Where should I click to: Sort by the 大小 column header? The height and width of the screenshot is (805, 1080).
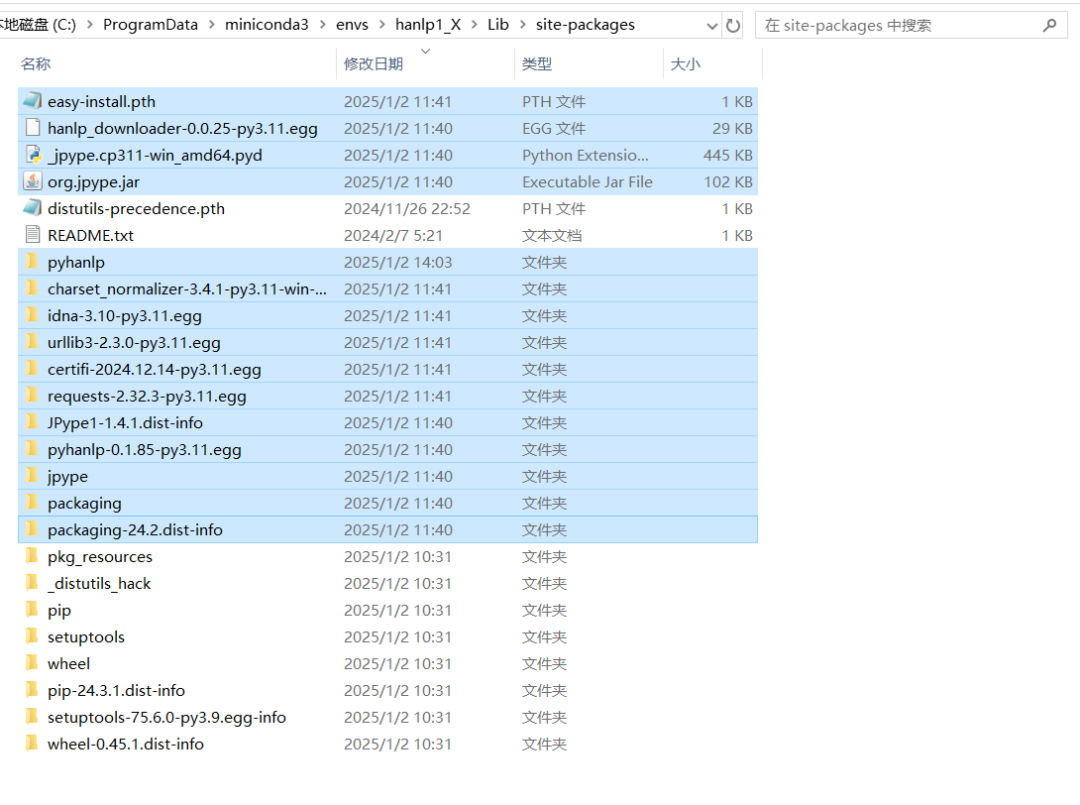click(x=685, y=64)
